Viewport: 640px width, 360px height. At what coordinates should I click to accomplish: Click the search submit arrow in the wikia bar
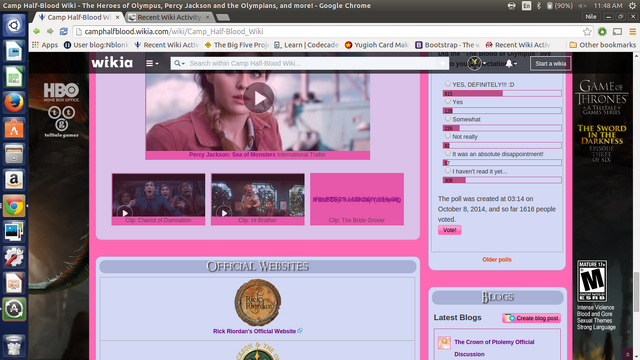pyautogui.click(x=442, y=63)
